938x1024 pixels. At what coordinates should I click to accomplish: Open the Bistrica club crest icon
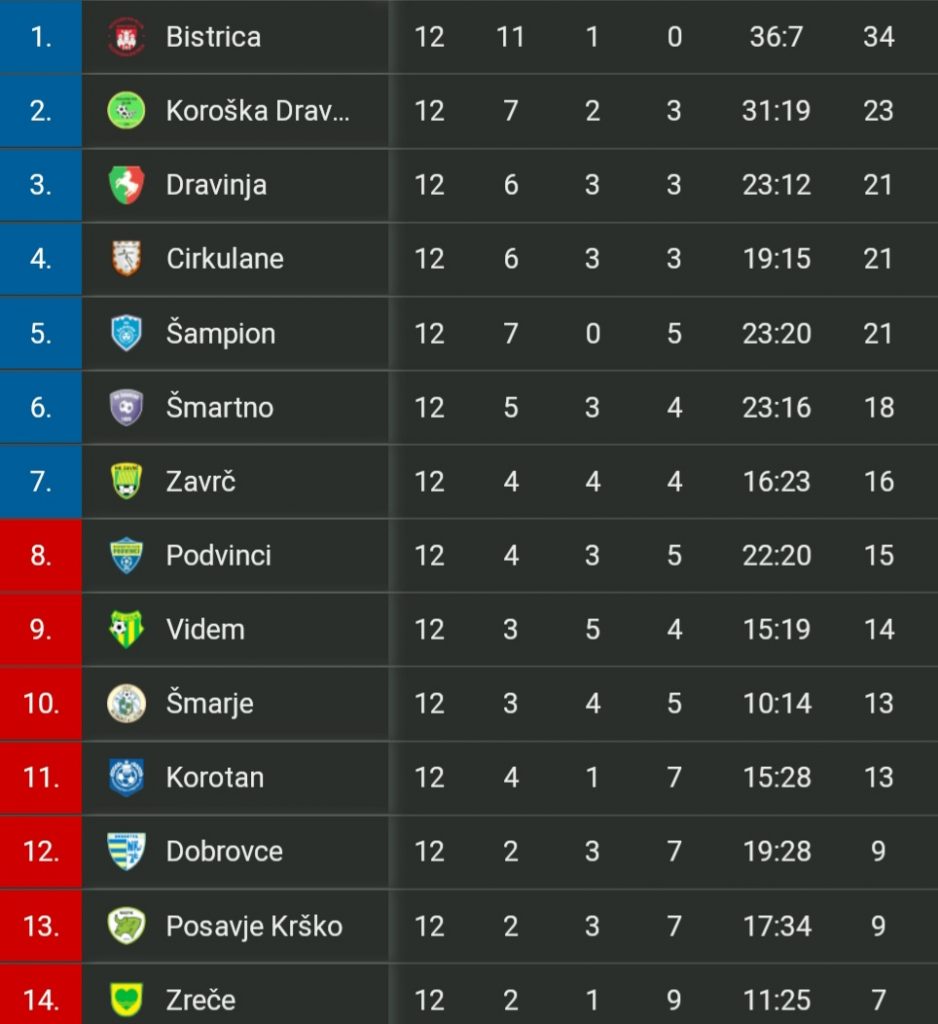click(x=125, y=37)
